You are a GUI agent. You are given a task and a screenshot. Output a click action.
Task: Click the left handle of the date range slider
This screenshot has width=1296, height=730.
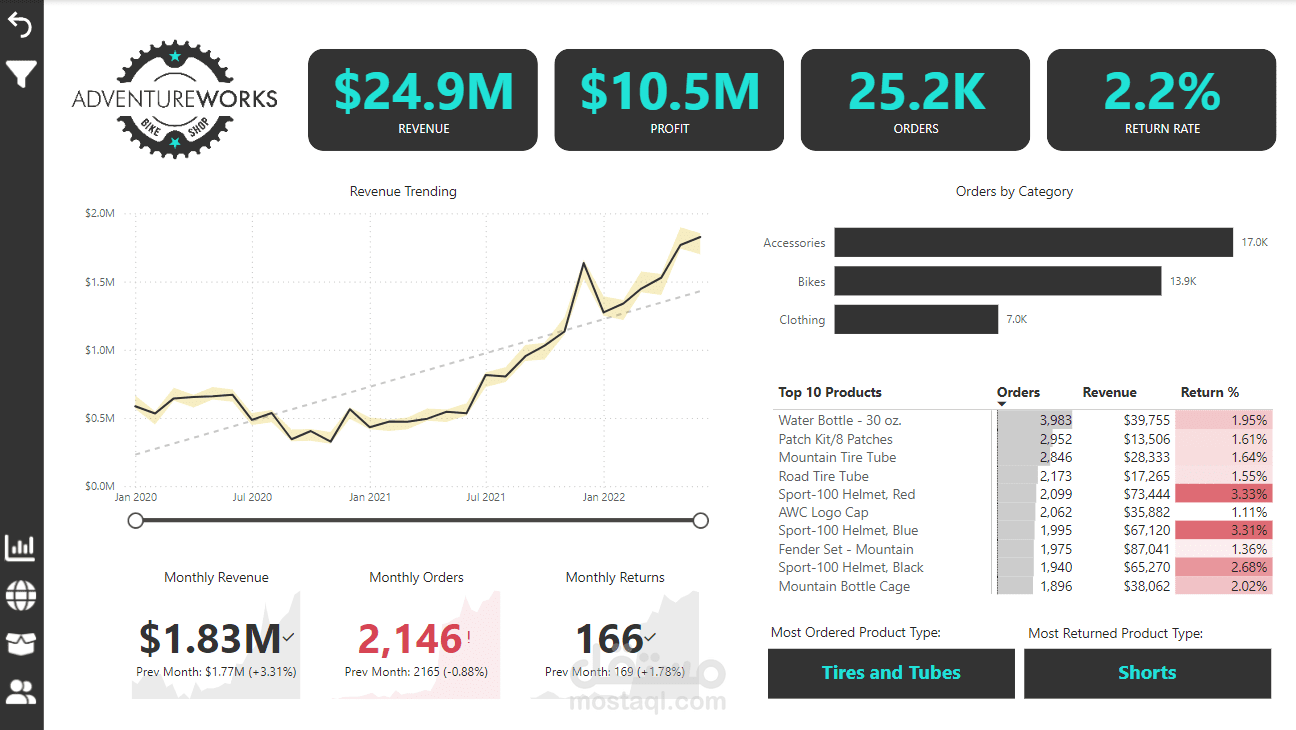tap(135, 520)
